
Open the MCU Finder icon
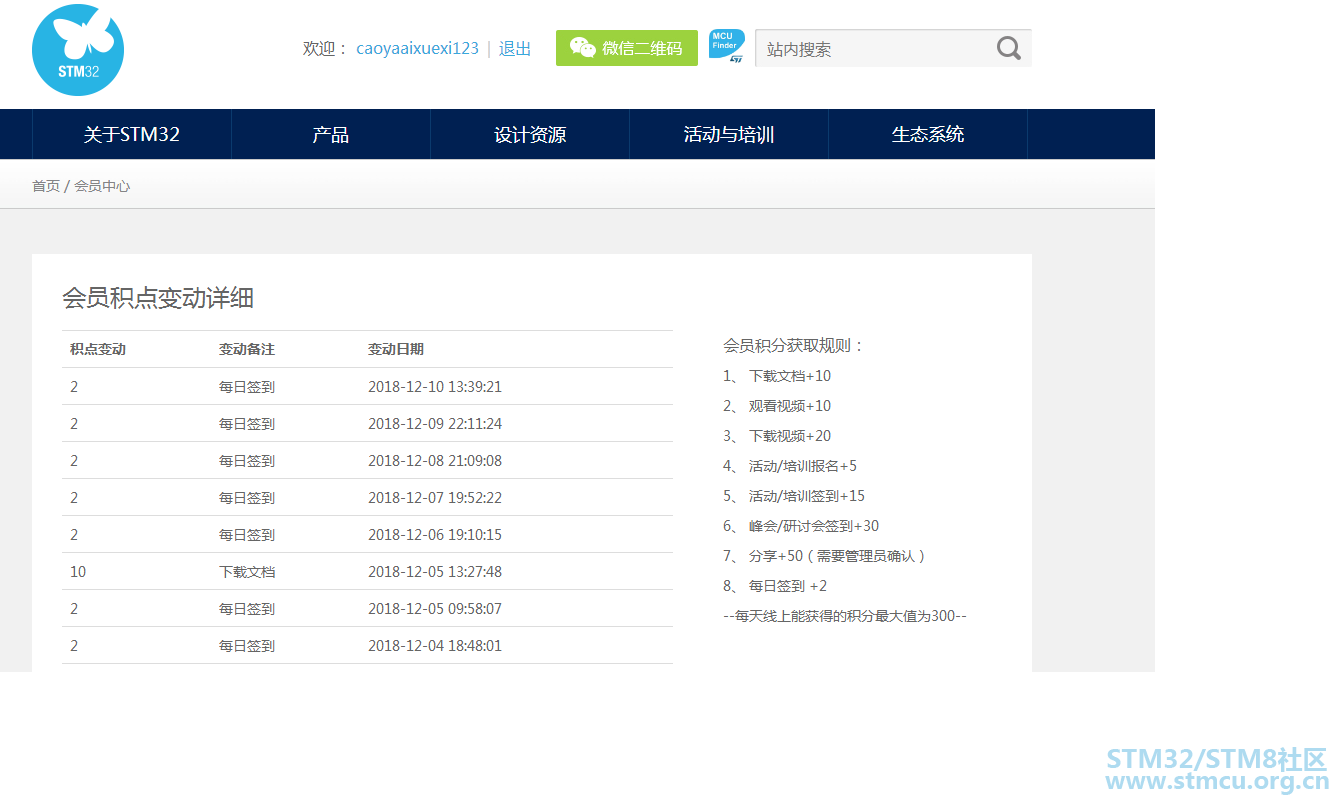(x=726, y=47)
